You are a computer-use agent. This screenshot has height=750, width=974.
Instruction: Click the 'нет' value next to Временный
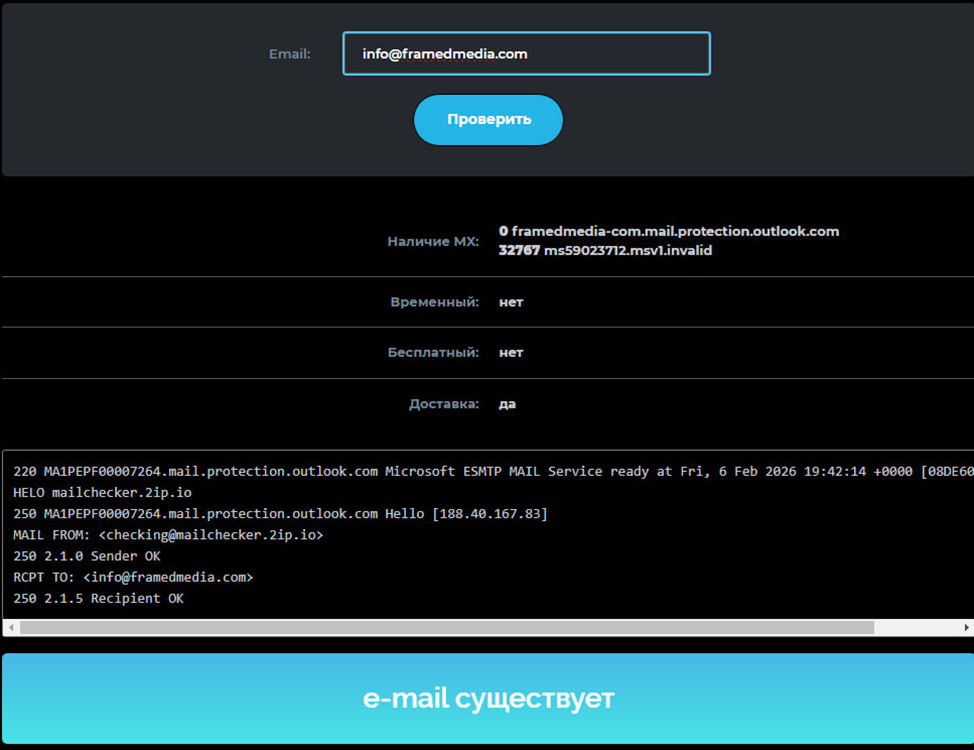click(x=511, y=303)
